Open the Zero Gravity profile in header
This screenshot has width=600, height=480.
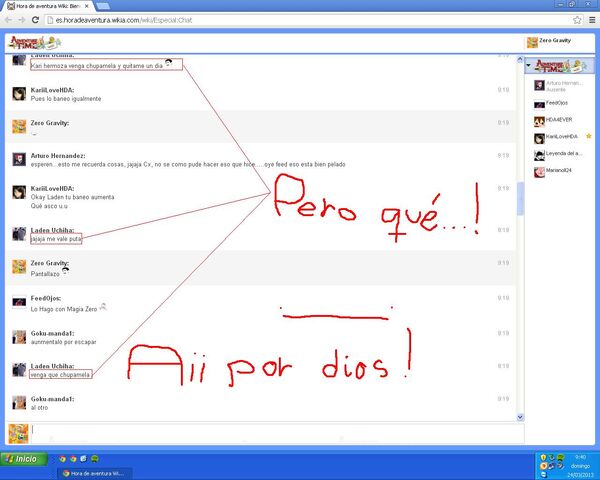[x=549, y=41]
